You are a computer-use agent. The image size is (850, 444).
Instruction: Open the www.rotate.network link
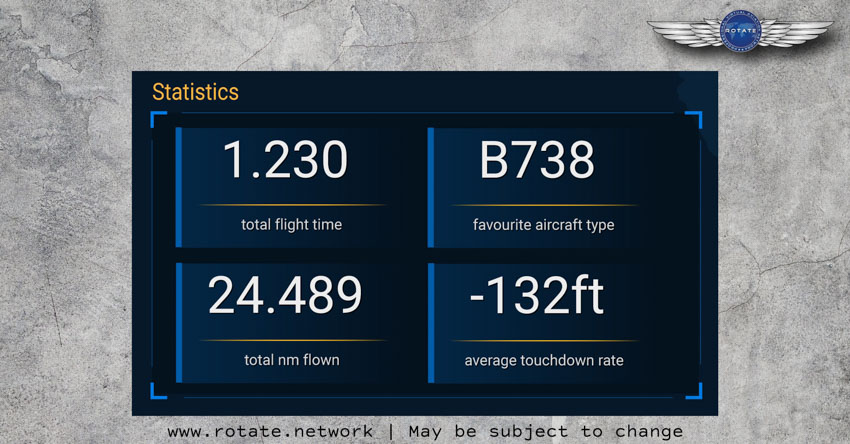pyautogui.click(x=270, y=432)
